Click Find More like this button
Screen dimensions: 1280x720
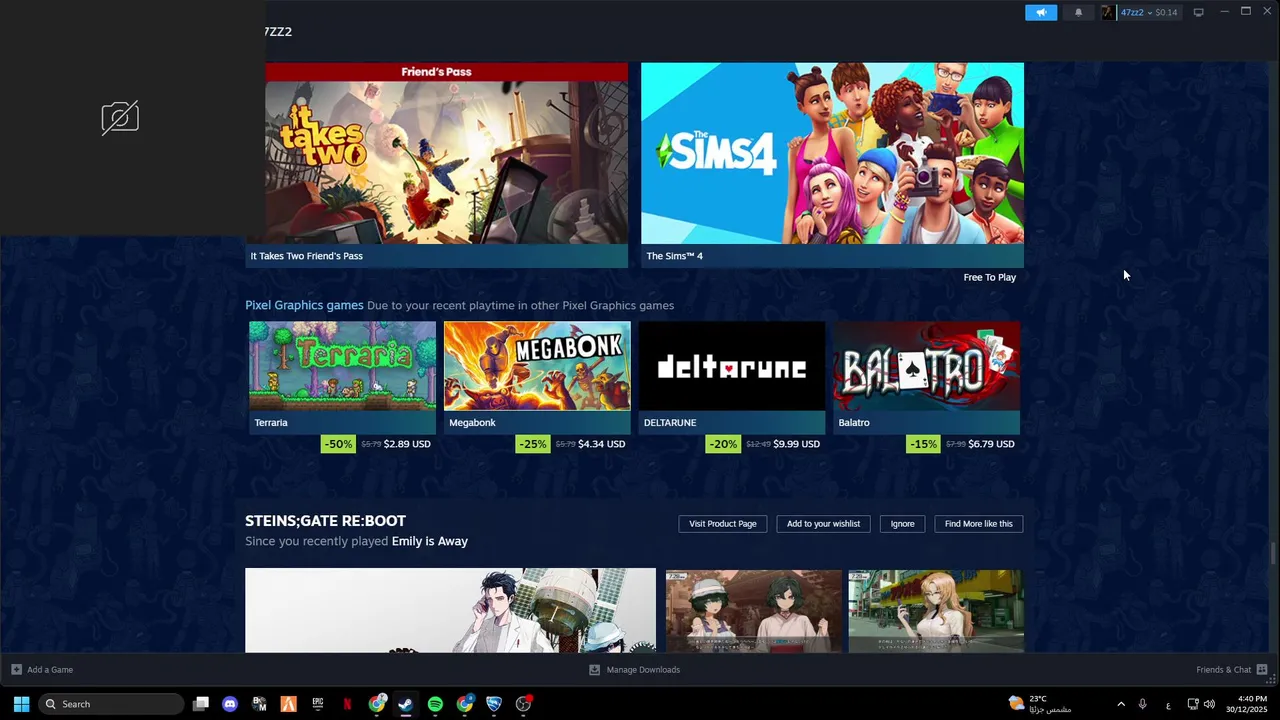coord(979,524)
